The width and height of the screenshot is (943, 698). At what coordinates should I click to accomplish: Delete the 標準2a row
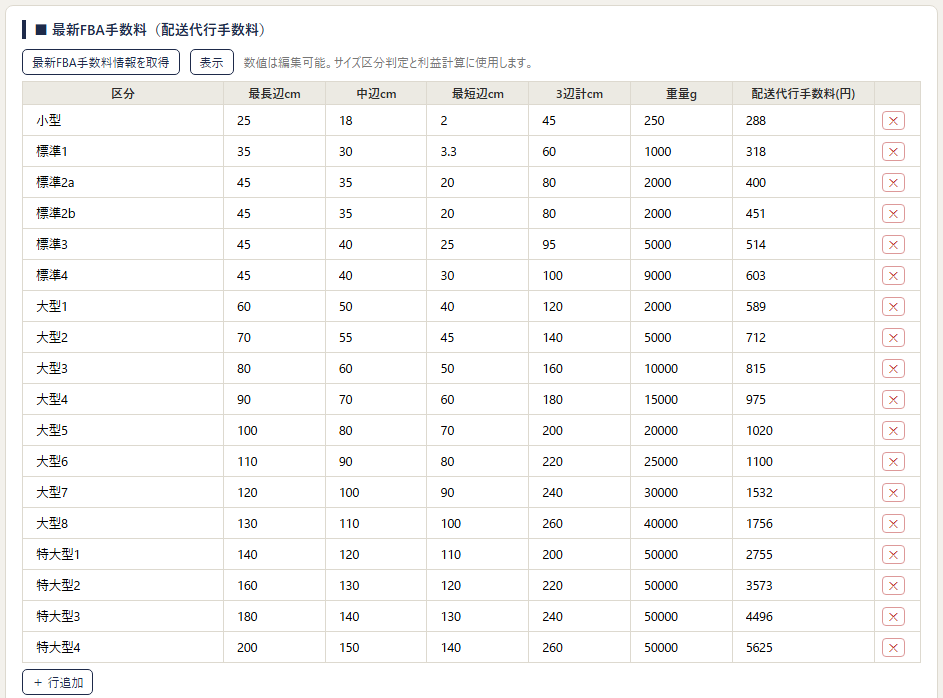pos(893,183)
